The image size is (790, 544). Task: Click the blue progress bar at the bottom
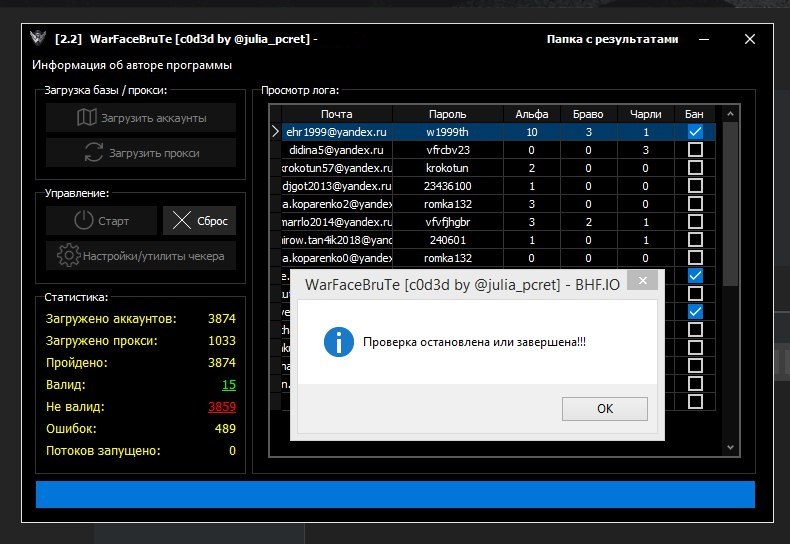coord(395,494)
